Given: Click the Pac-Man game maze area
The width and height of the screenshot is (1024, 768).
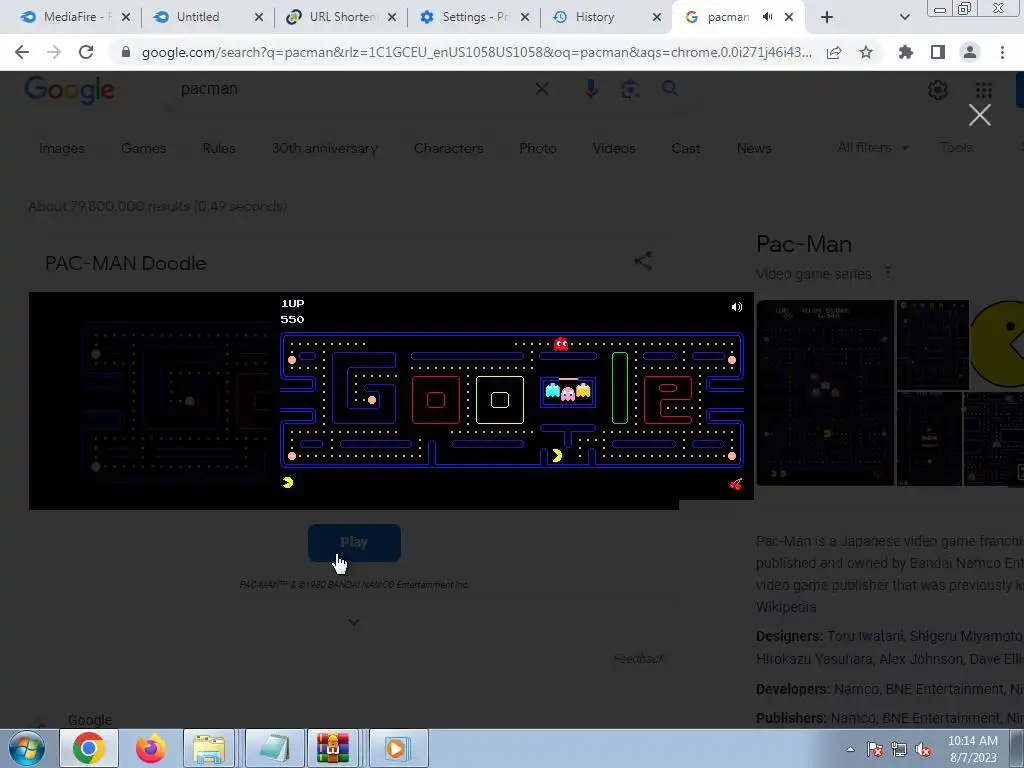Looking at the screenshot, I should tap(512, 400).
